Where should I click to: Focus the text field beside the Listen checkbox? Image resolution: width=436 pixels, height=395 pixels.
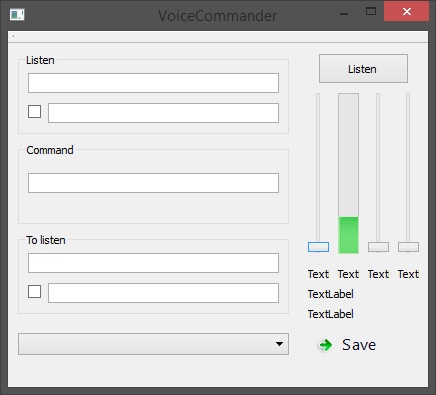pos(163,113)
